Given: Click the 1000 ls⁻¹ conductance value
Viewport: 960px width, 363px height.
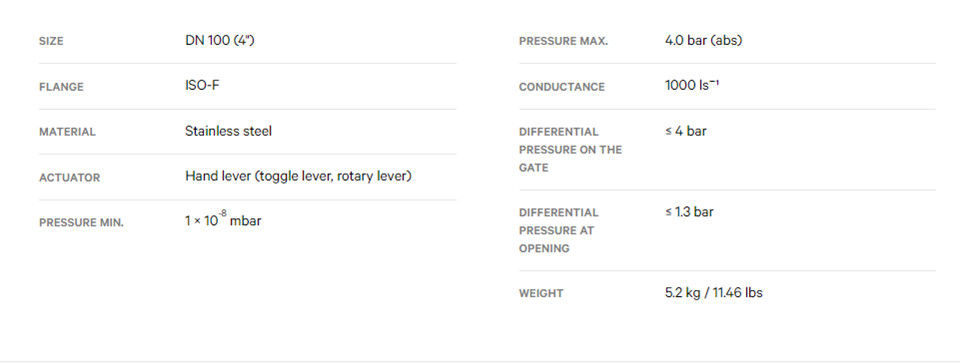Looking at the screenshot, I should click(692, 86).
